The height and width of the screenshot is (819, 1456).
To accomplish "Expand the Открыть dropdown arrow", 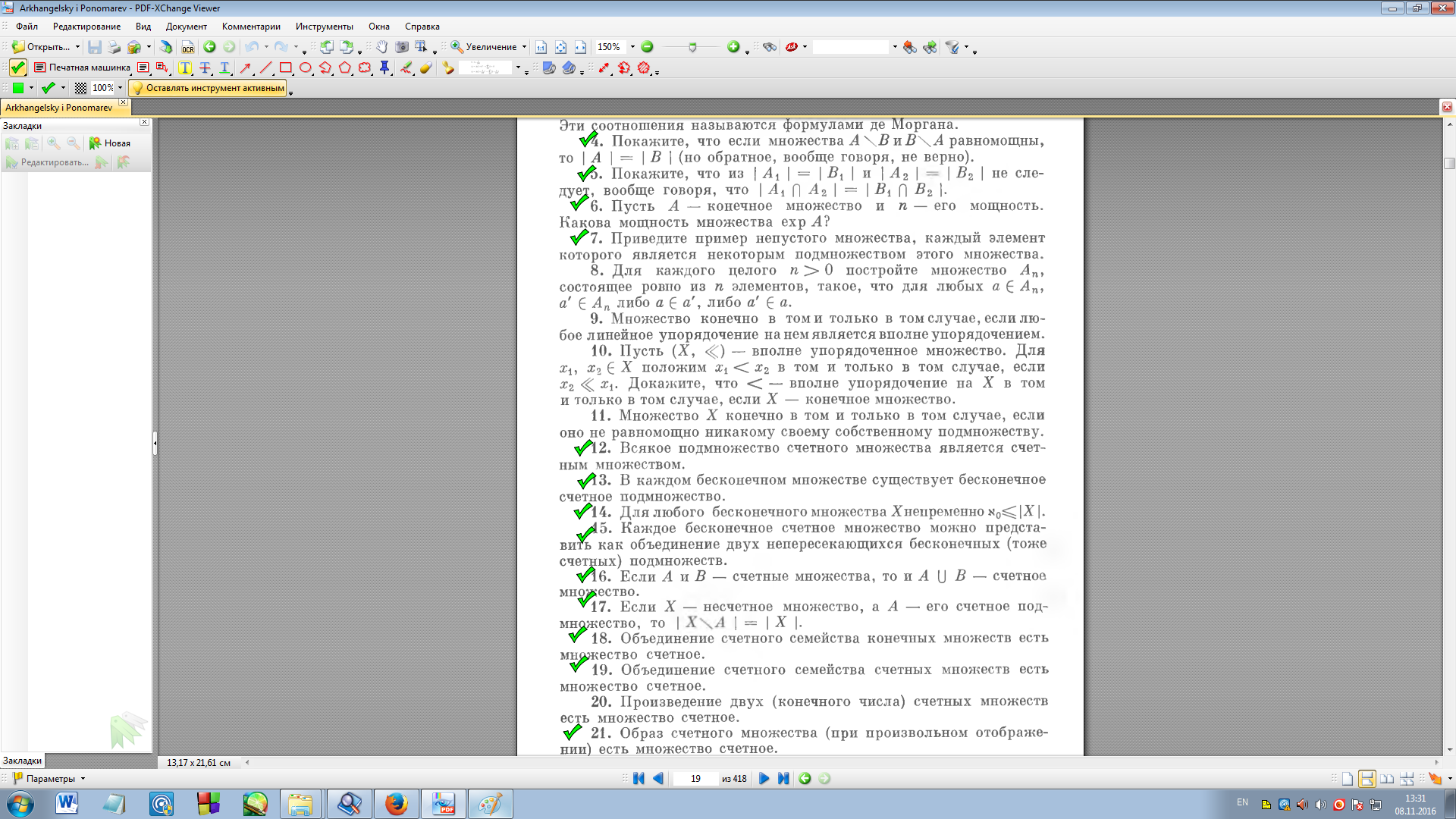I will point(77,47).
